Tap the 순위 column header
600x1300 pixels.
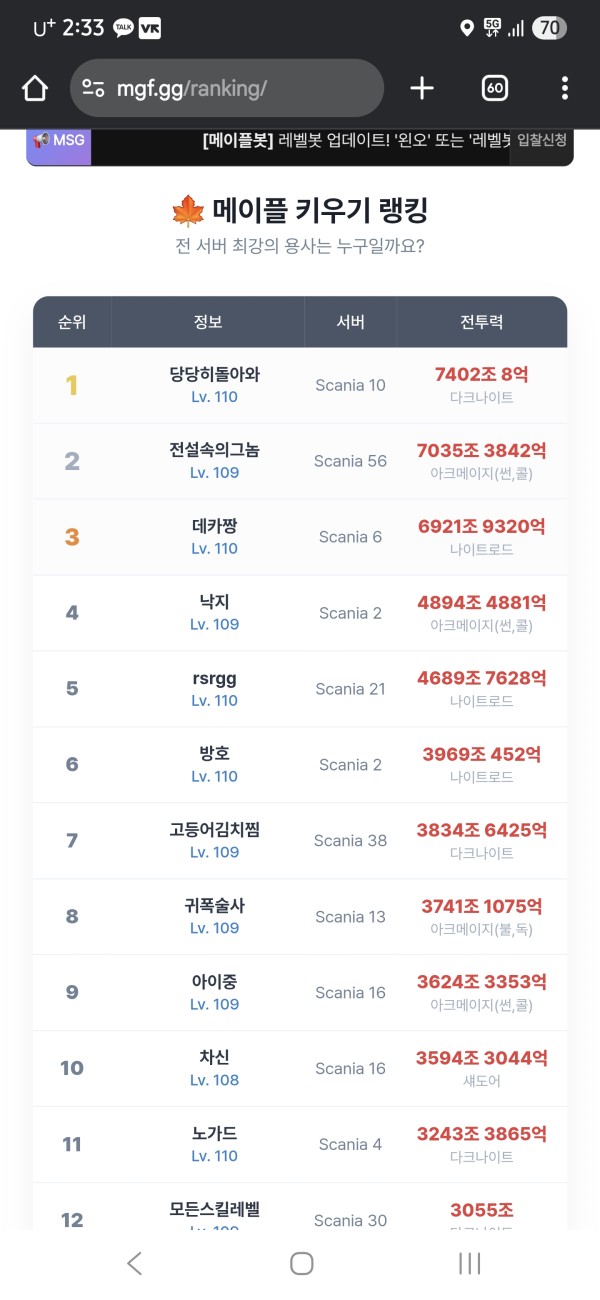click(72, 322)
